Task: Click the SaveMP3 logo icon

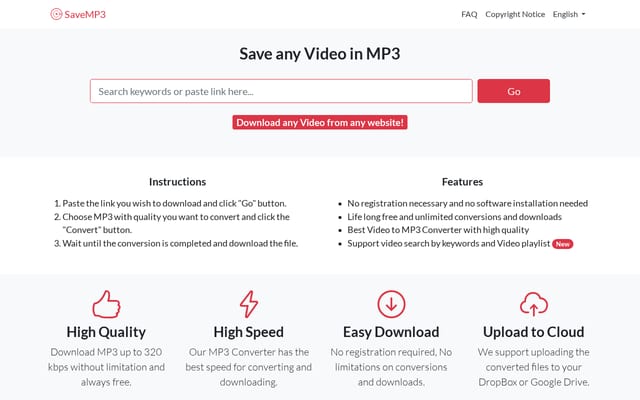Action: [x=56, y=14]
